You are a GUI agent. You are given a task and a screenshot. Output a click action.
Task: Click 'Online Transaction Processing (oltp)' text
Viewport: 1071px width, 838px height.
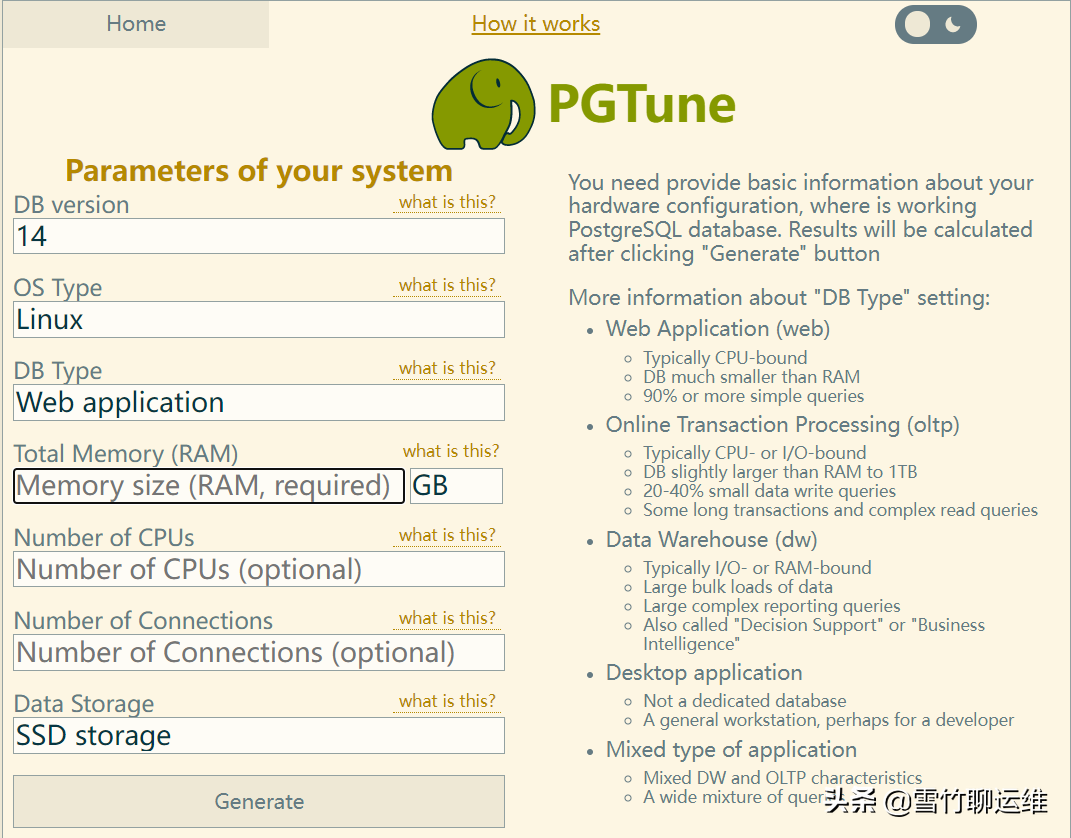tap(783, 425)
